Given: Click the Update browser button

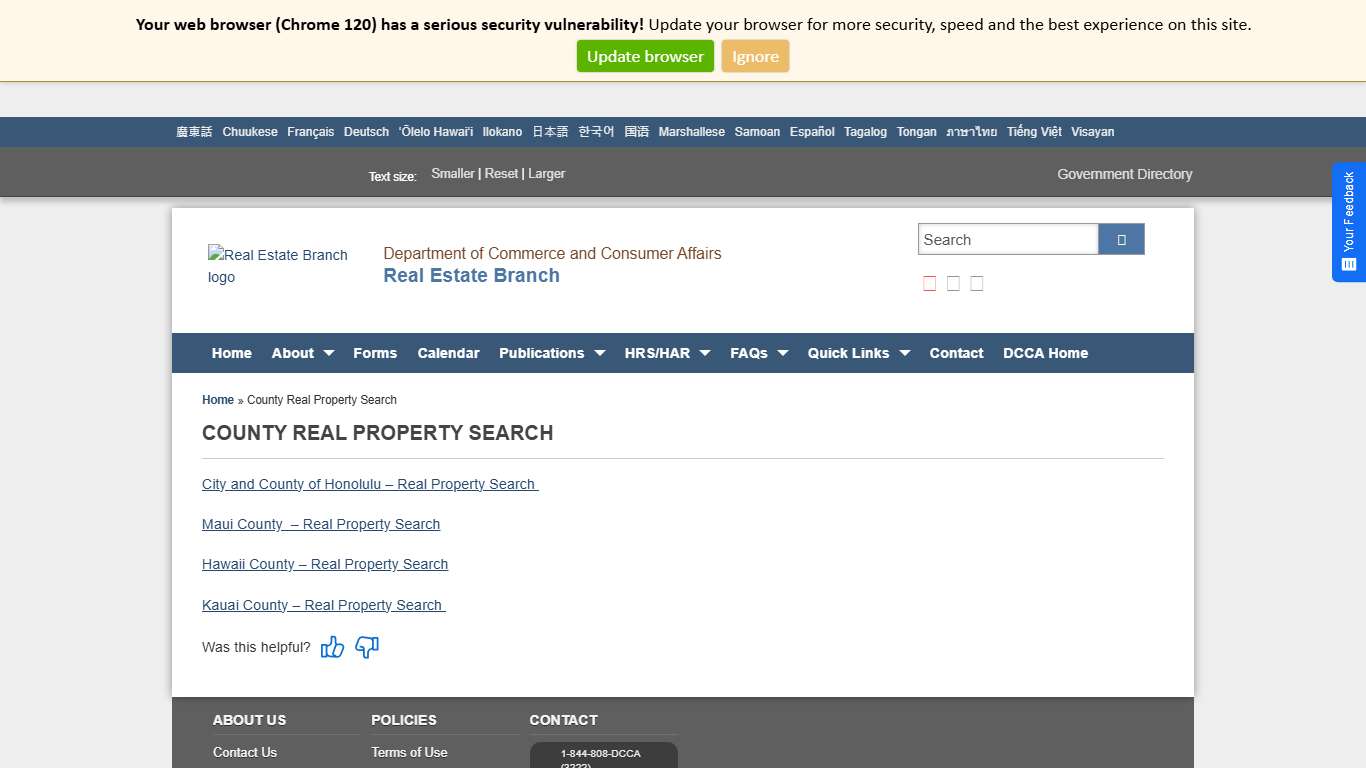Looking at the screenshot, I should pyautogui.click(x=645, y=56).
